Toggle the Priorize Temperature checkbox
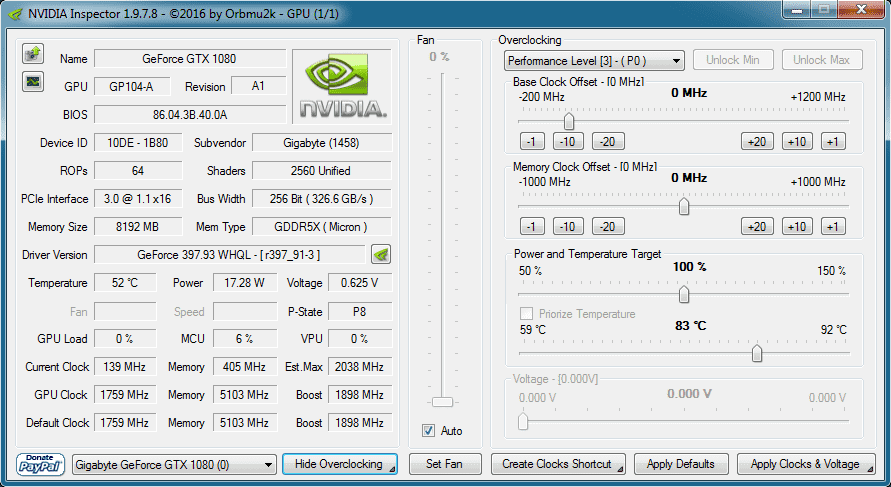The height and width of the screenshot is (487, 891). [527, 314]
